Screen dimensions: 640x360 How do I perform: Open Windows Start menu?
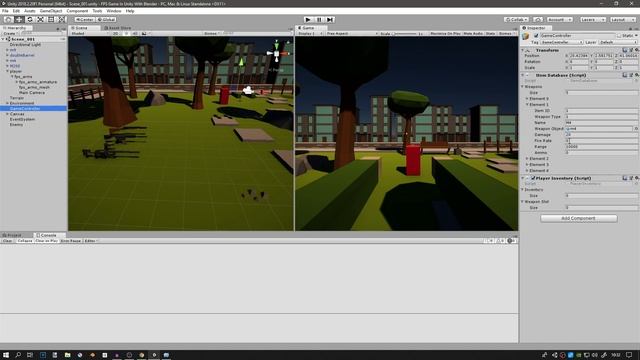(6, 355)
